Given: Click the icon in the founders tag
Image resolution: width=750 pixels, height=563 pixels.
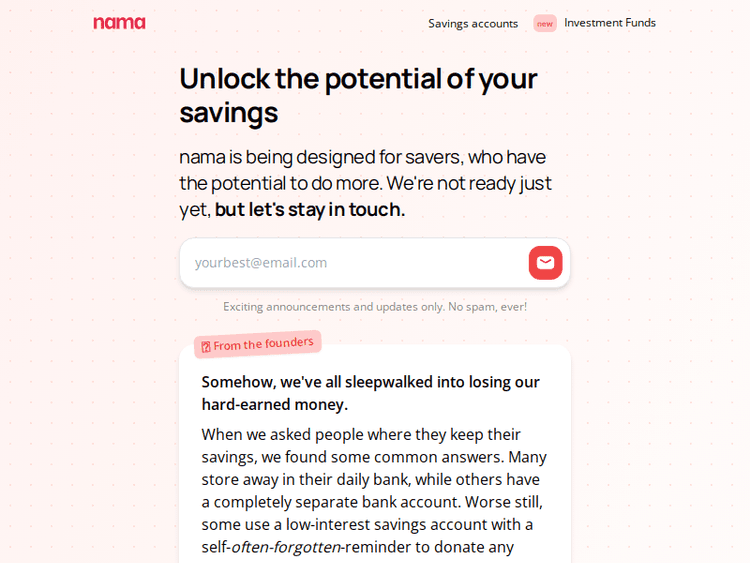Looking at the screenshot, I should pyautogui.click(x=206, y=347).
